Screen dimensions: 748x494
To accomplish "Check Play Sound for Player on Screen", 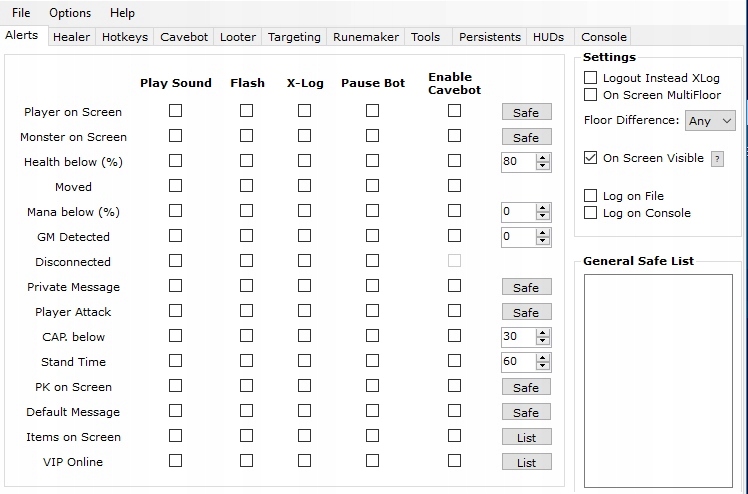I will pos(176,111).
